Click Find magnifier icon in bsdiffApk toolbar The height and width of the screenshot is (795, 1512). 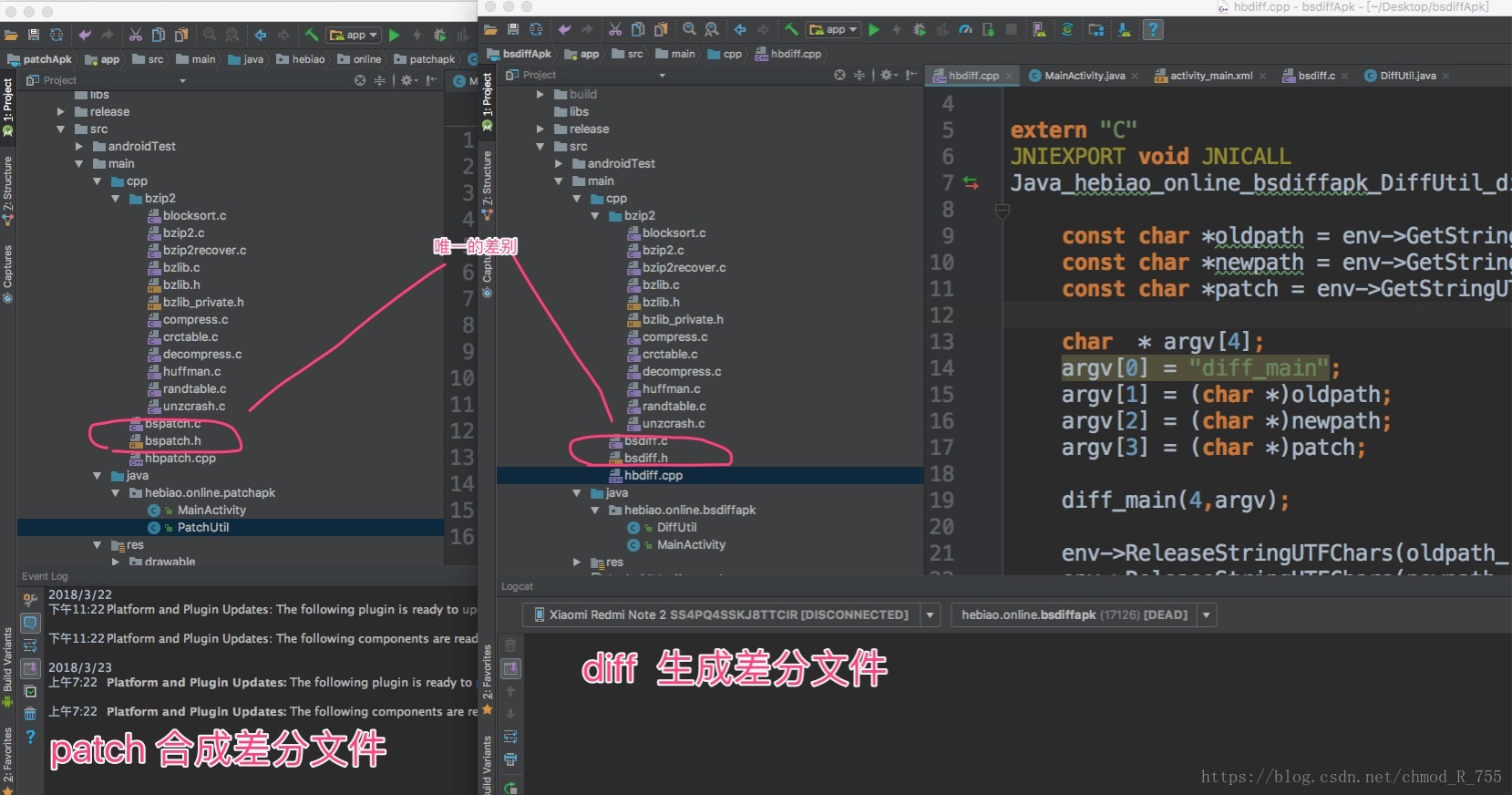690,30
